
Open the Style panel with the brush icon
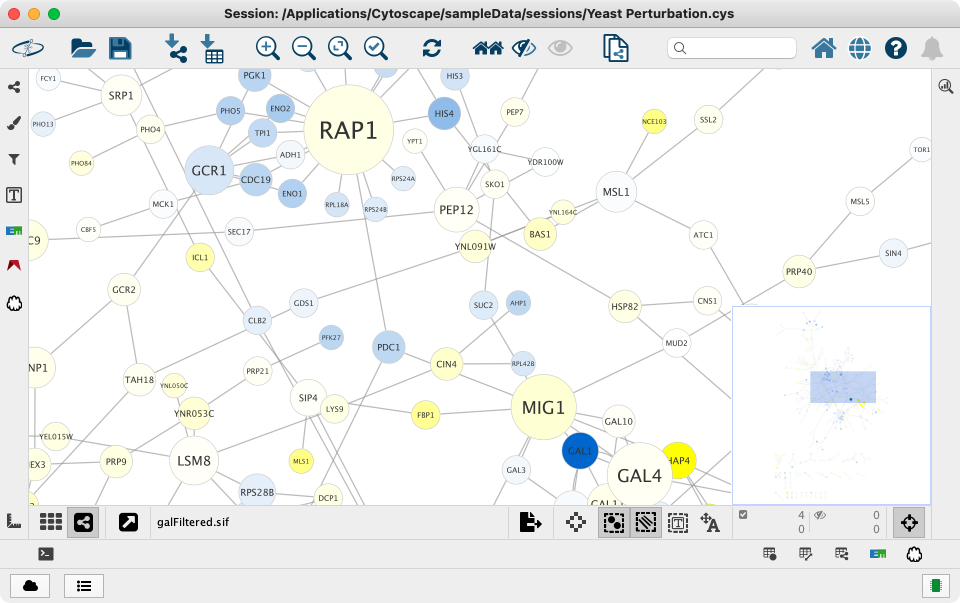[14, 123]
